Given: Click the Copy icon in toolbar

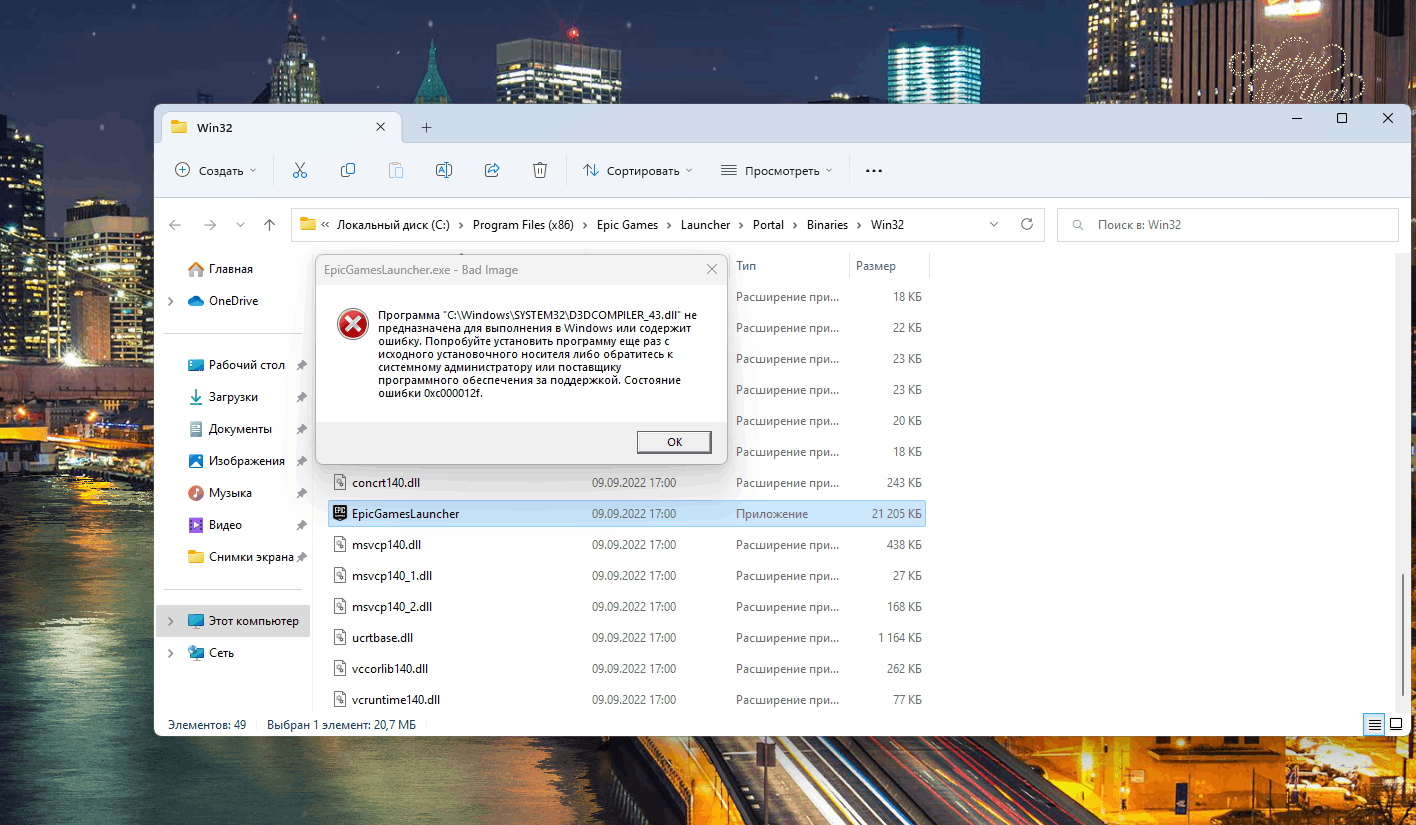Looking at the screenshot, I should point(348,170).
